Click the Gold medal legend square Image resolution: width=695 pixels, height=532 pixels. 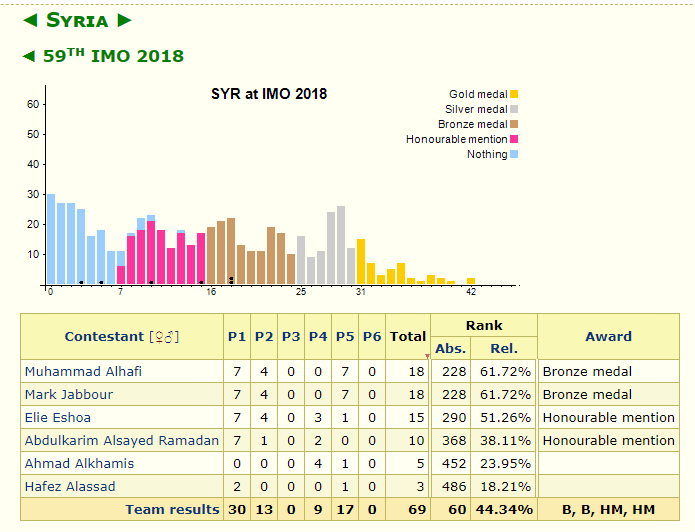pyautogui.click(x=514, y=94)
